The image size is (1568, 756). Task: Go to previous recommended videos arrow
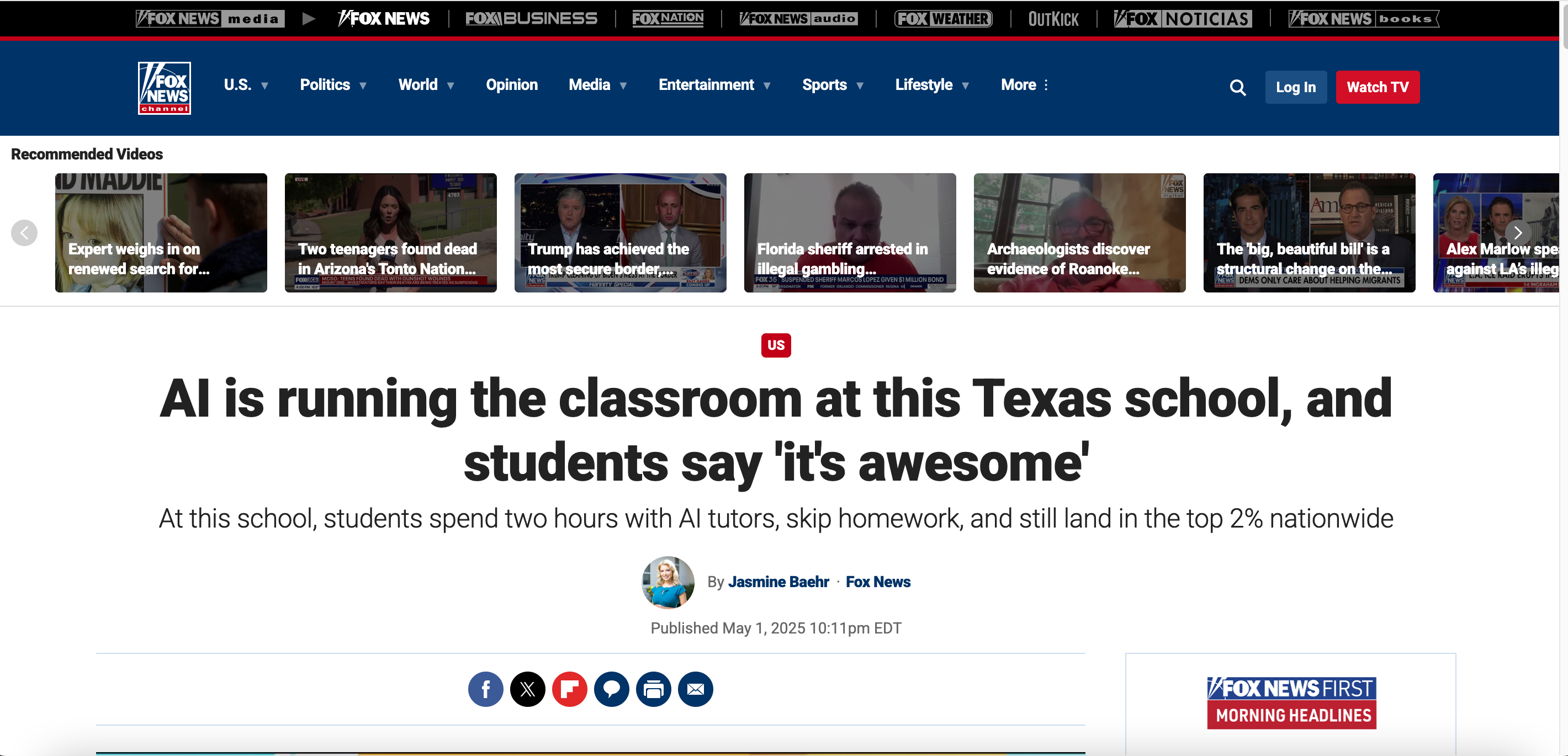pos(24,233)
